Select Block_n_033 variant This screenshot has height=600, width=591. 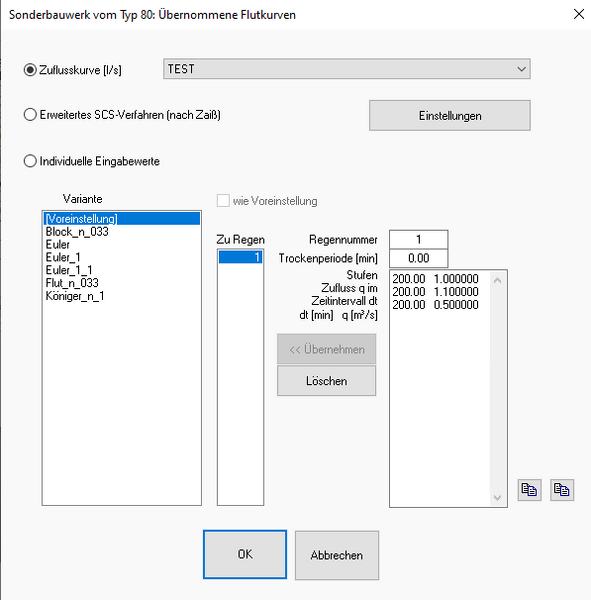tap(122, 232)
